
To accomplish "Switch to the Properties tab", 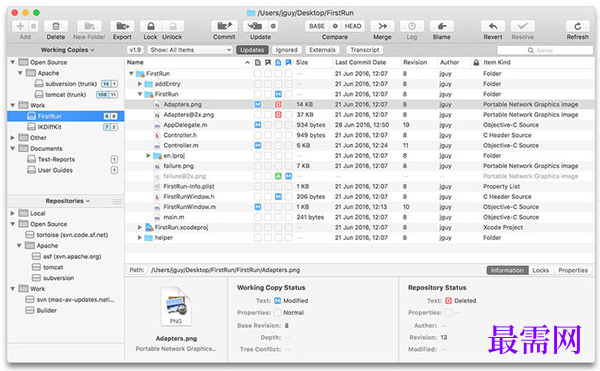I will 573,270.
